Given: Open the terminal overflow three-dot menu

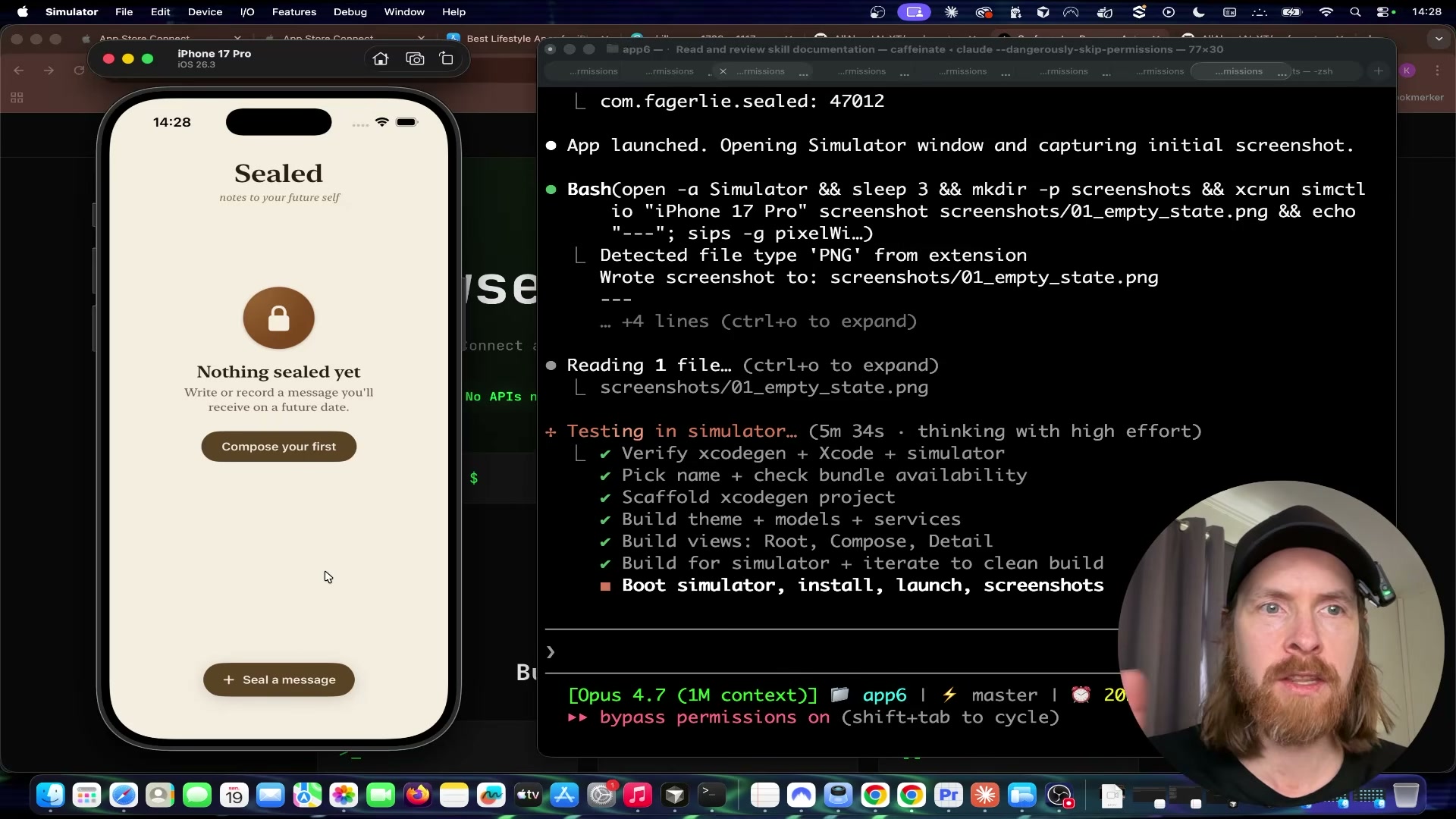Looking at the screenshot, I should click(x=1438, y=71).
